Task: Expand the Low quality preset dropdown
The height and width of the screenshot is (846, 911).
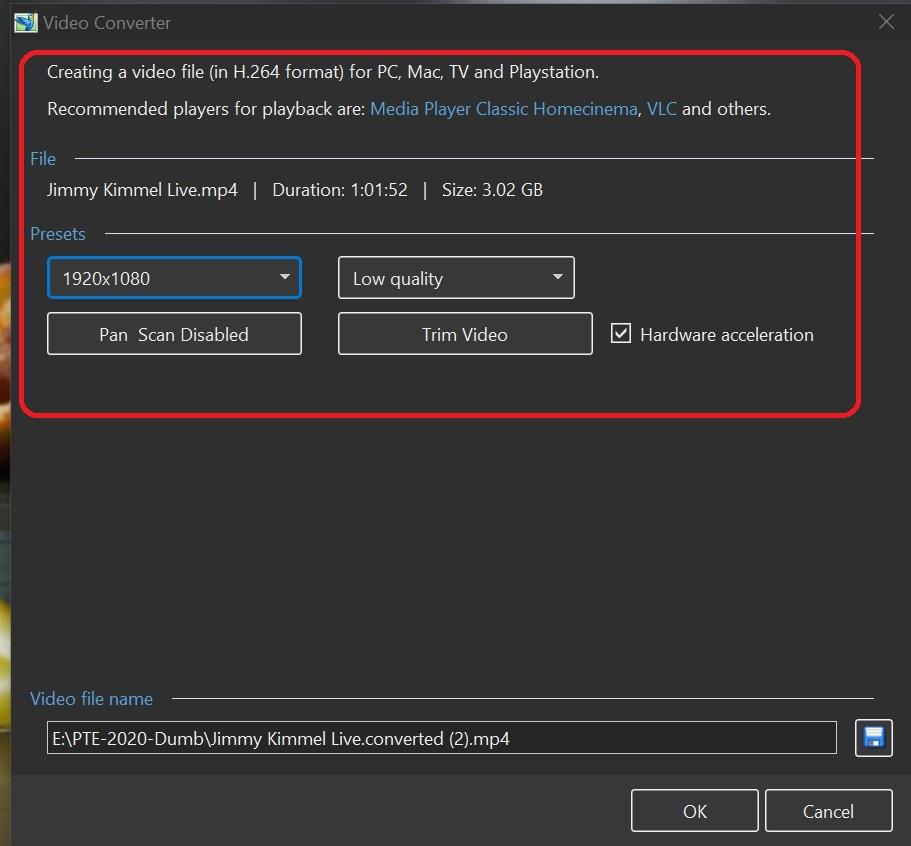Action: click(x=456, y=278)
